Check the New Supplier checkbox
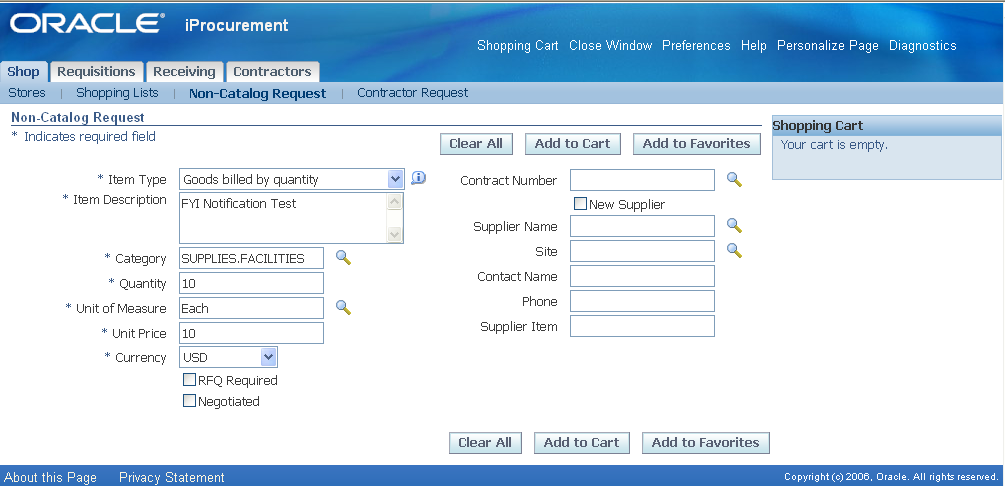The height and width of the screenshot is (486, 1005). tap(580, 204)
